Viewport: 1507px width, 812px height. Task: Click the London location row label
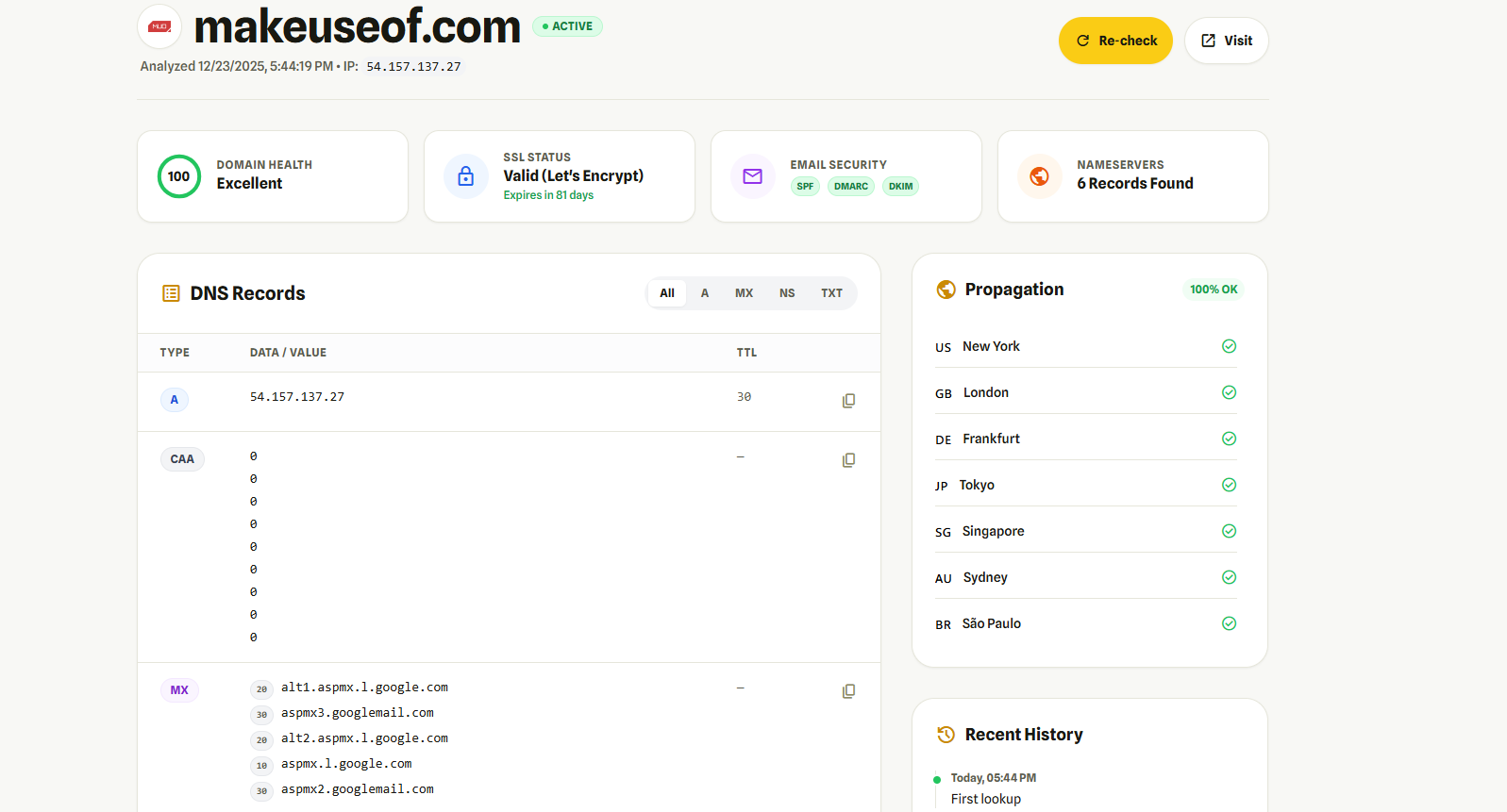pyautogui.click(x=986, y=392)
